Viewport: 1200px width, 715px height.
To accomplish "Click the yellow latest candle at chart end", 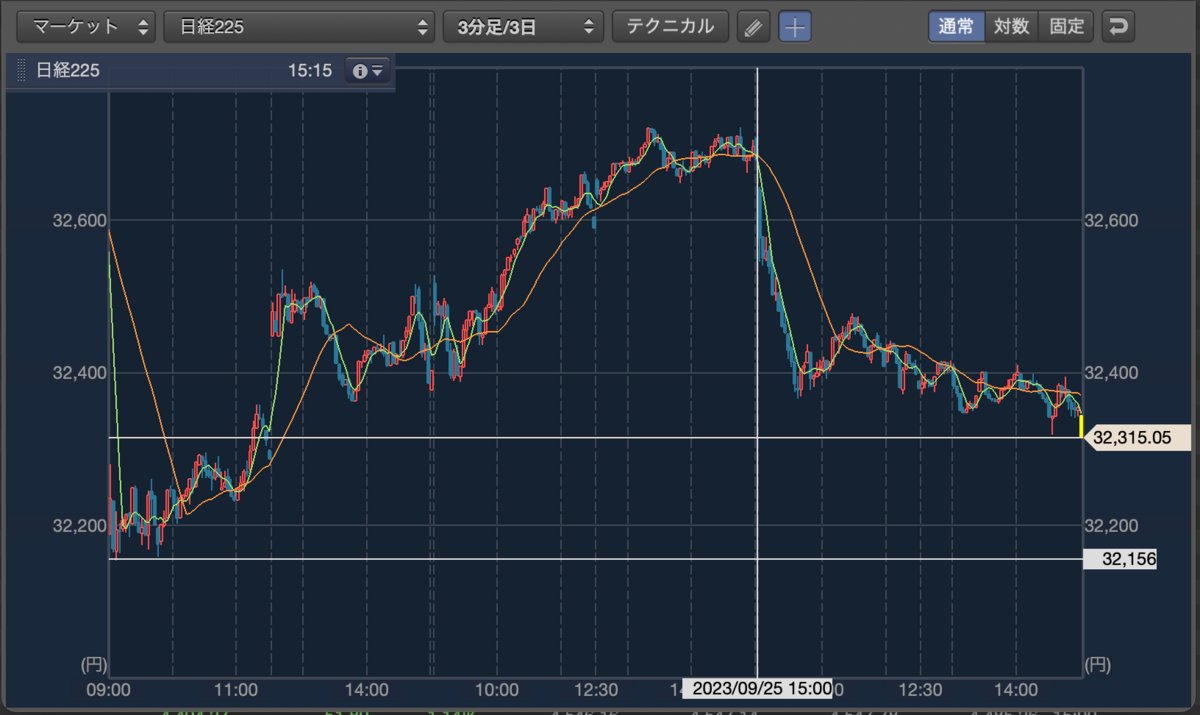I will click(x=1081, y=425).
